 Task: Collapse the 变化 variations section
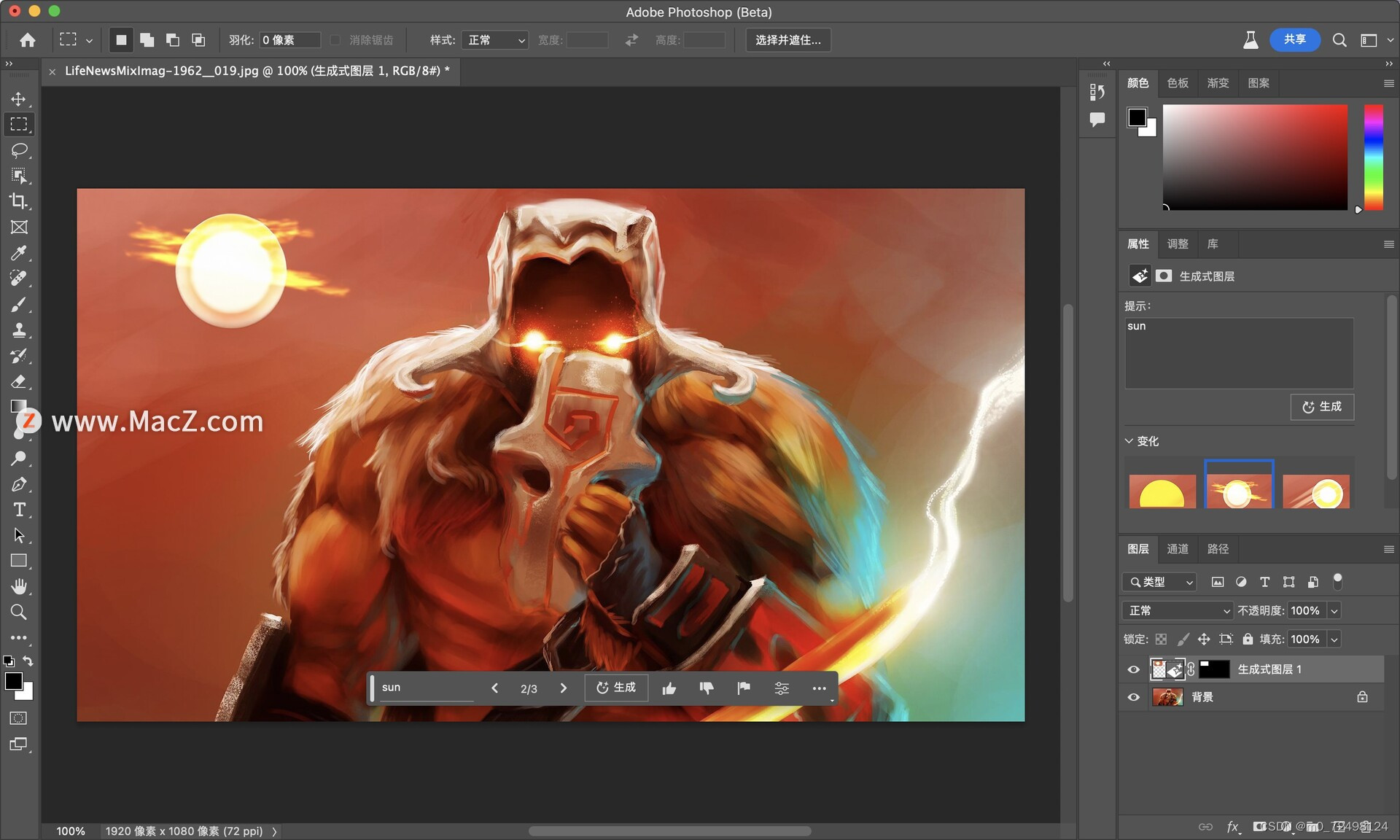click(1129, 441)
